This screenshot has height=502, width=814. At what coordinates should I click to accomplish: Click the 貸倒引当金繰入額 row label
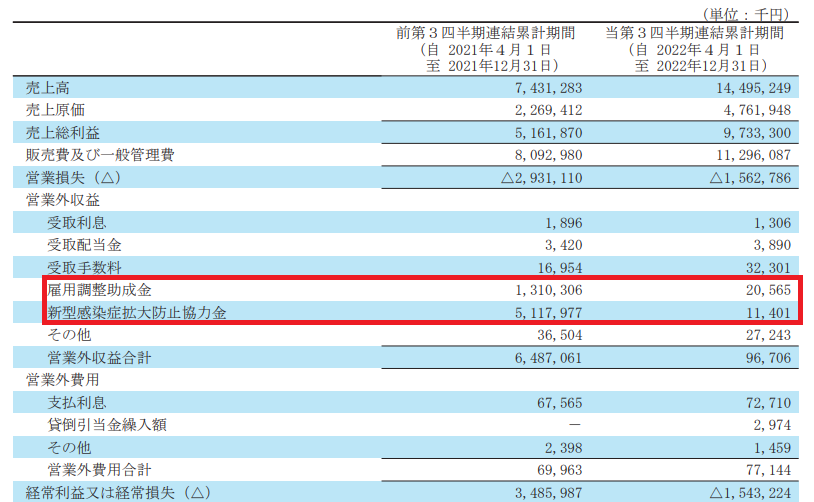coord(107,424)
